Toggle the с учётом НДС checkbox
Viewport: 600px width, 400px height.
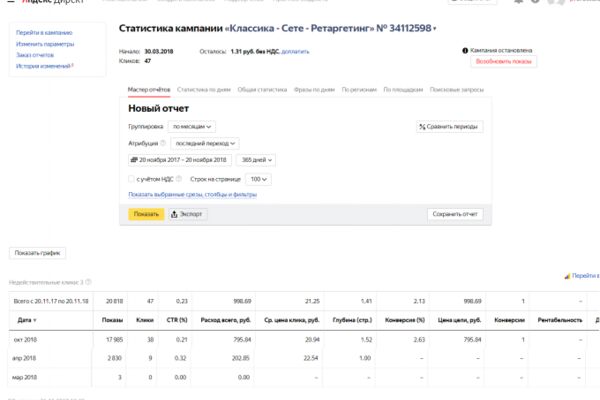131,179
